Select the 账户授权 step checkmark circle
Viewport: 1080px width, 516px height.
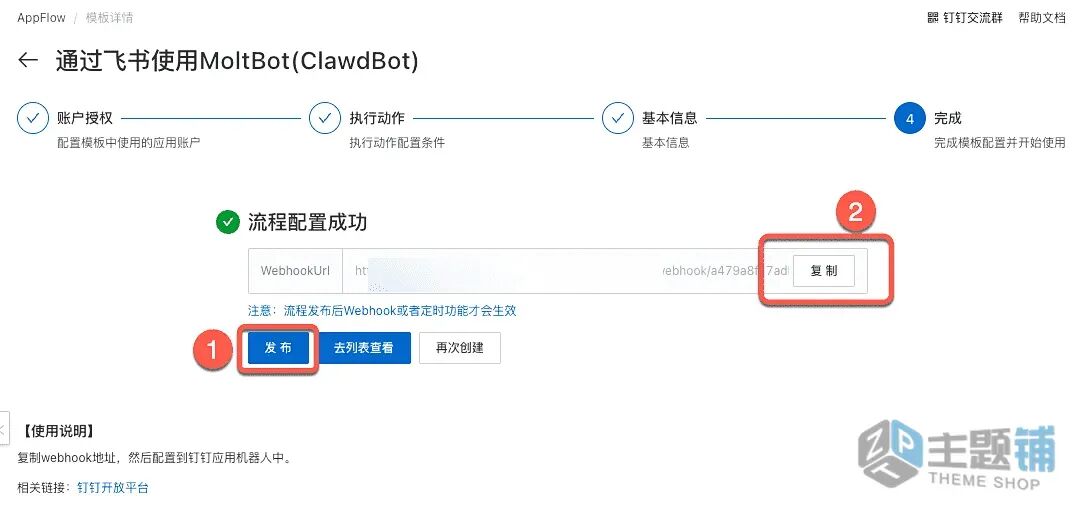click(32, 118)
